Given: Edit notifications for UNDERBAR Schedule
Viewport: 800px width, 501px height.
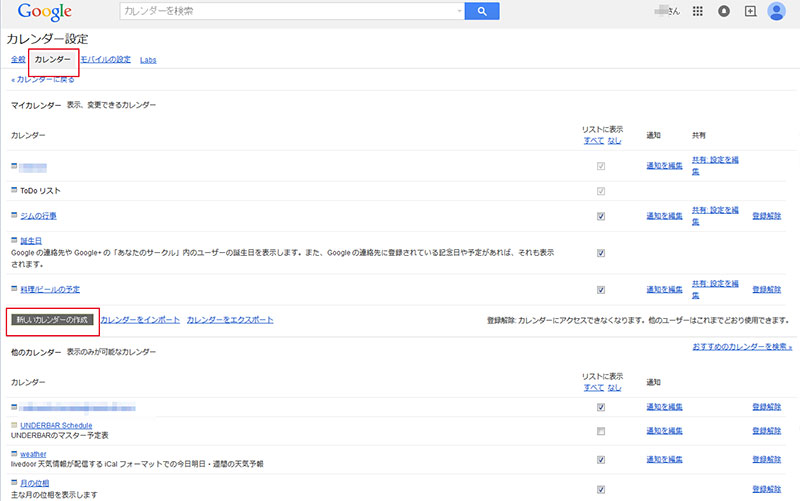Looking at the screenshot, I should (x=664, y=431).
